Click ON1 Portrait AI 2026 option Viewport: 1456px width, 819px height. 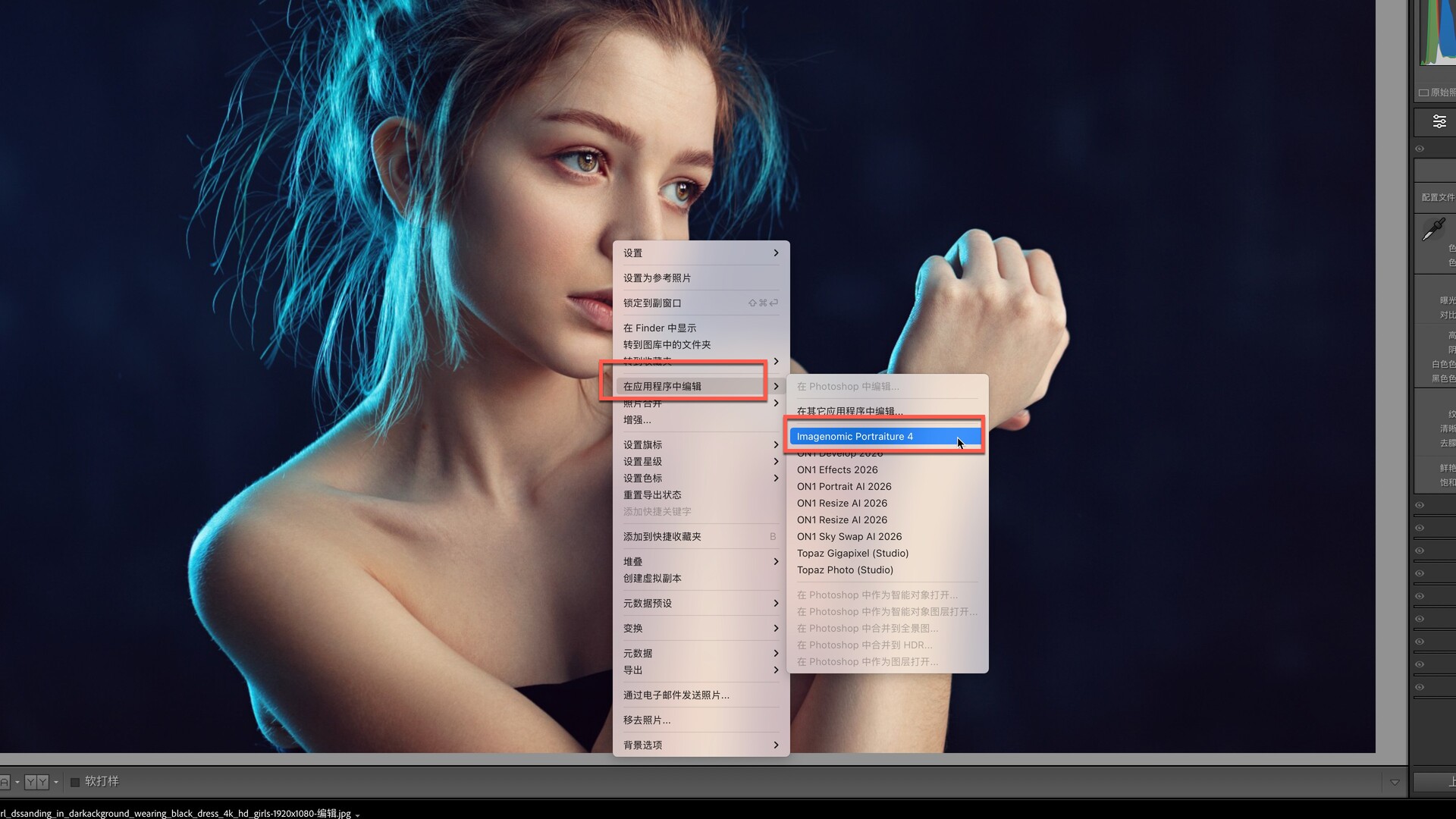click(844, 486)
